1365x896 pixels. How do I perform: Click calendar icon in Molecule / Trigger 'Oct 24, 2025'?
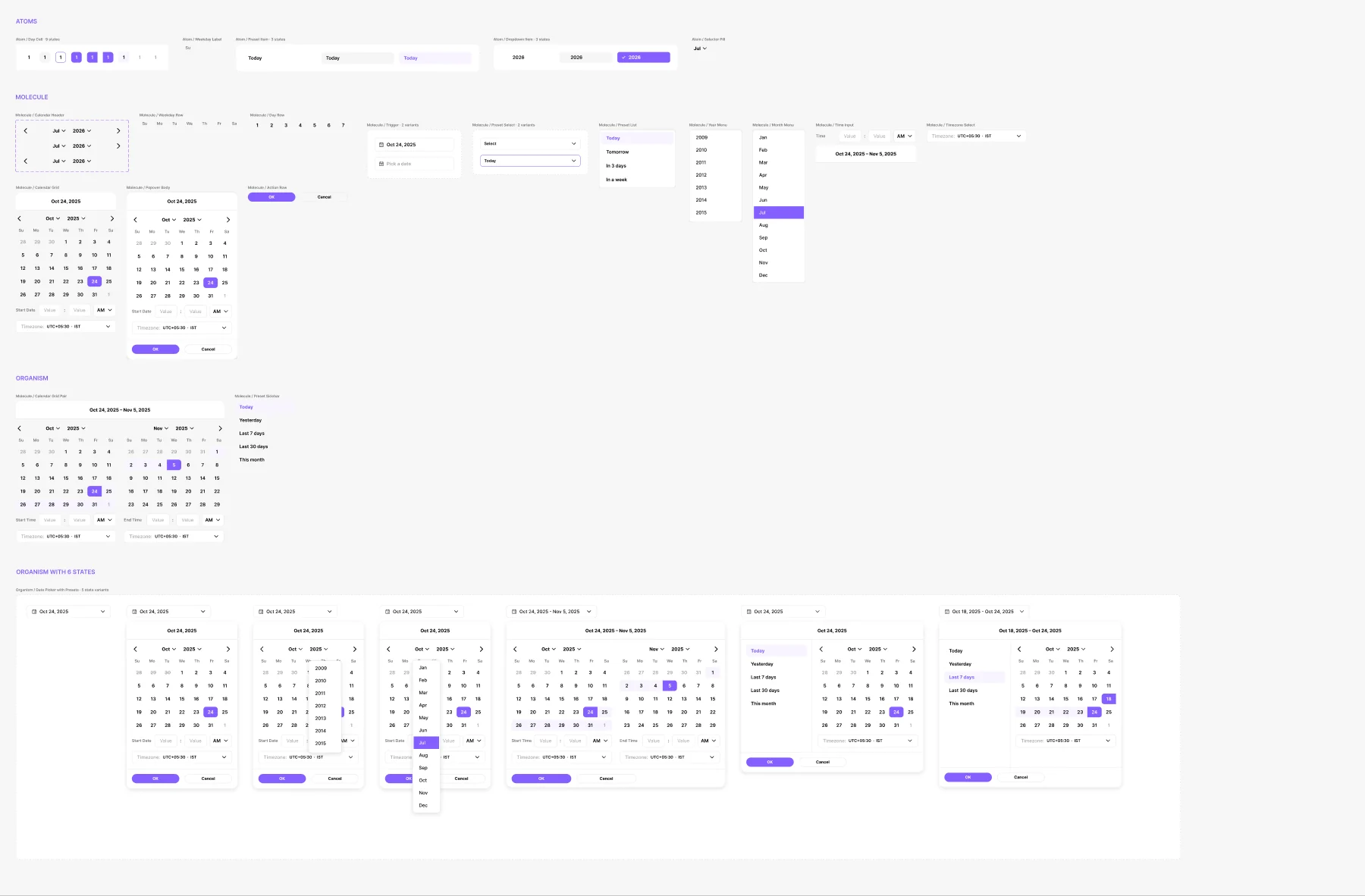pyautogui.click(x=381, y=144)
